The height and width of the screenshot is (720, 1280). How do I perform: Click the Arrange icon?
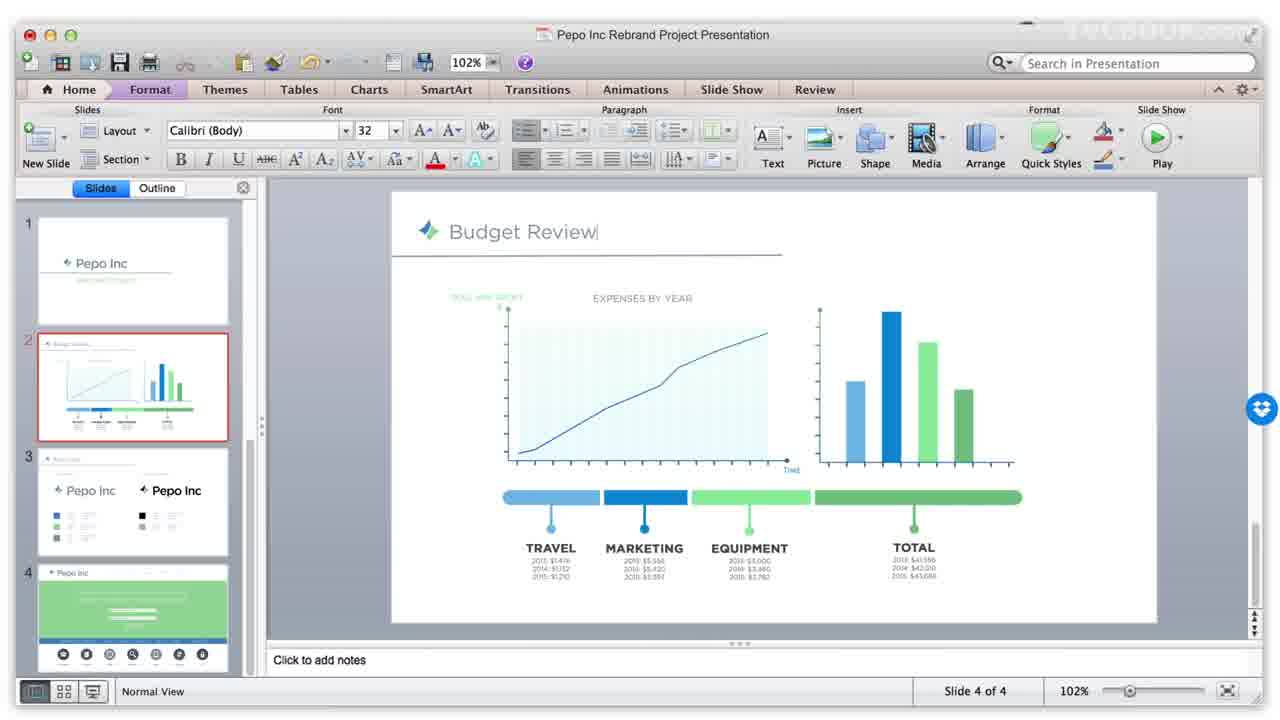[981, 138]
